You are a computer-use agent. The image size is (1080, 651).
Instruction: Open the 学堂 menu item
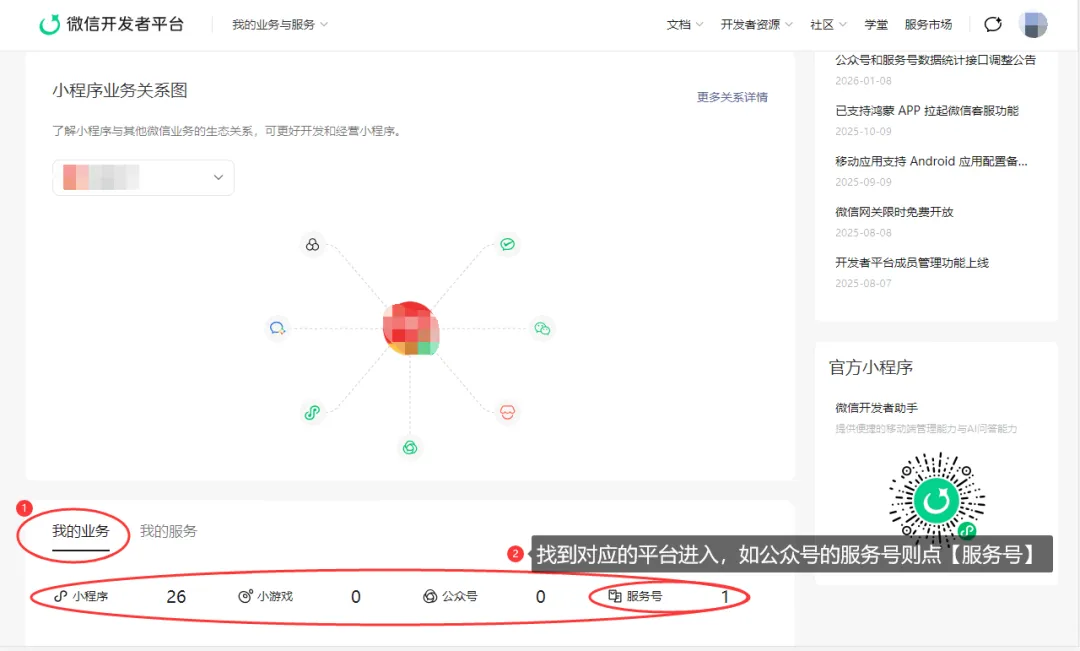pyautogui.click(x=876, y=25)
